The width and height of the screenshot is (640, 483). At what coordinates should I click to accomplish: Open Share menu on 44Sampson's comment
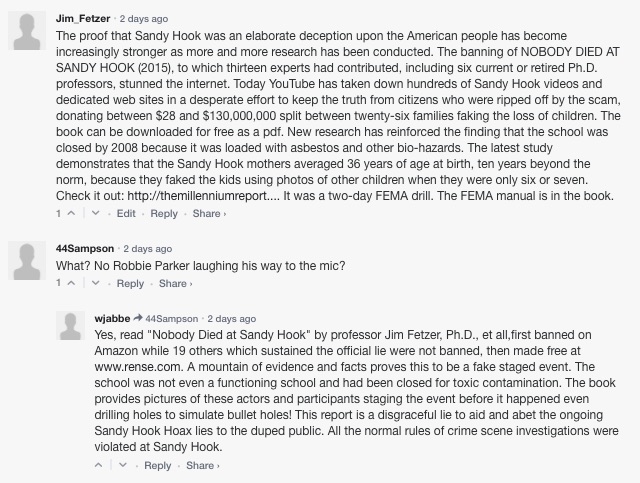tap(175, 284)
